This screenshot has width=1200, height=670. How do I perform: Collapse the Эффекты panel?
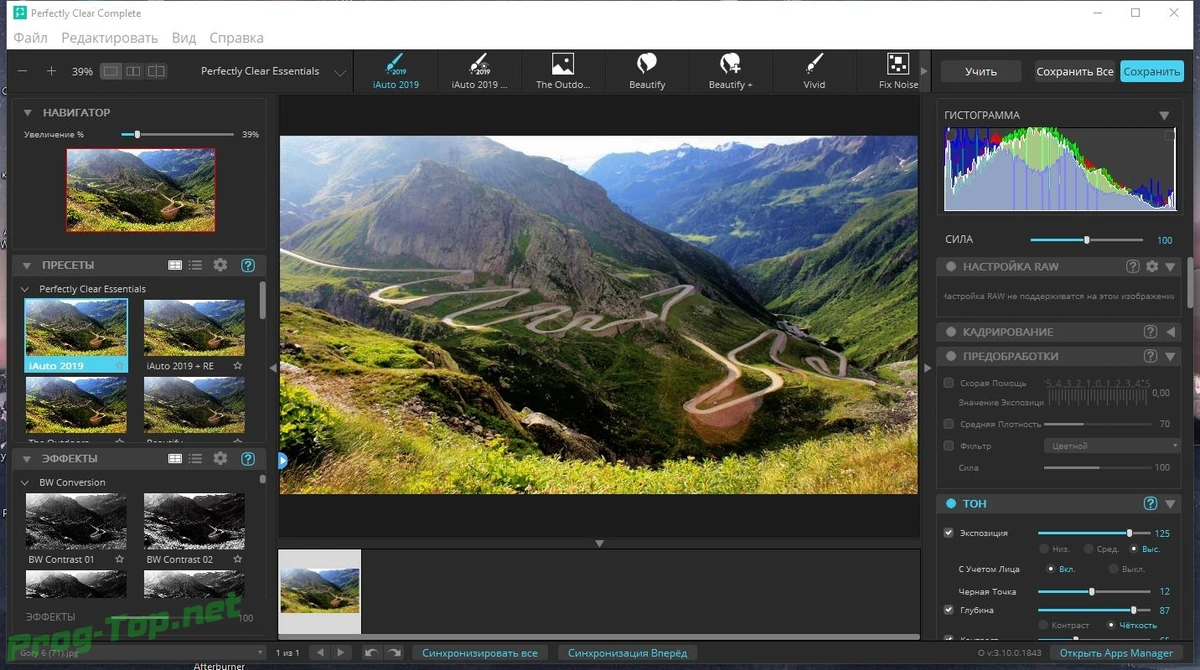[x=28, y=458]
